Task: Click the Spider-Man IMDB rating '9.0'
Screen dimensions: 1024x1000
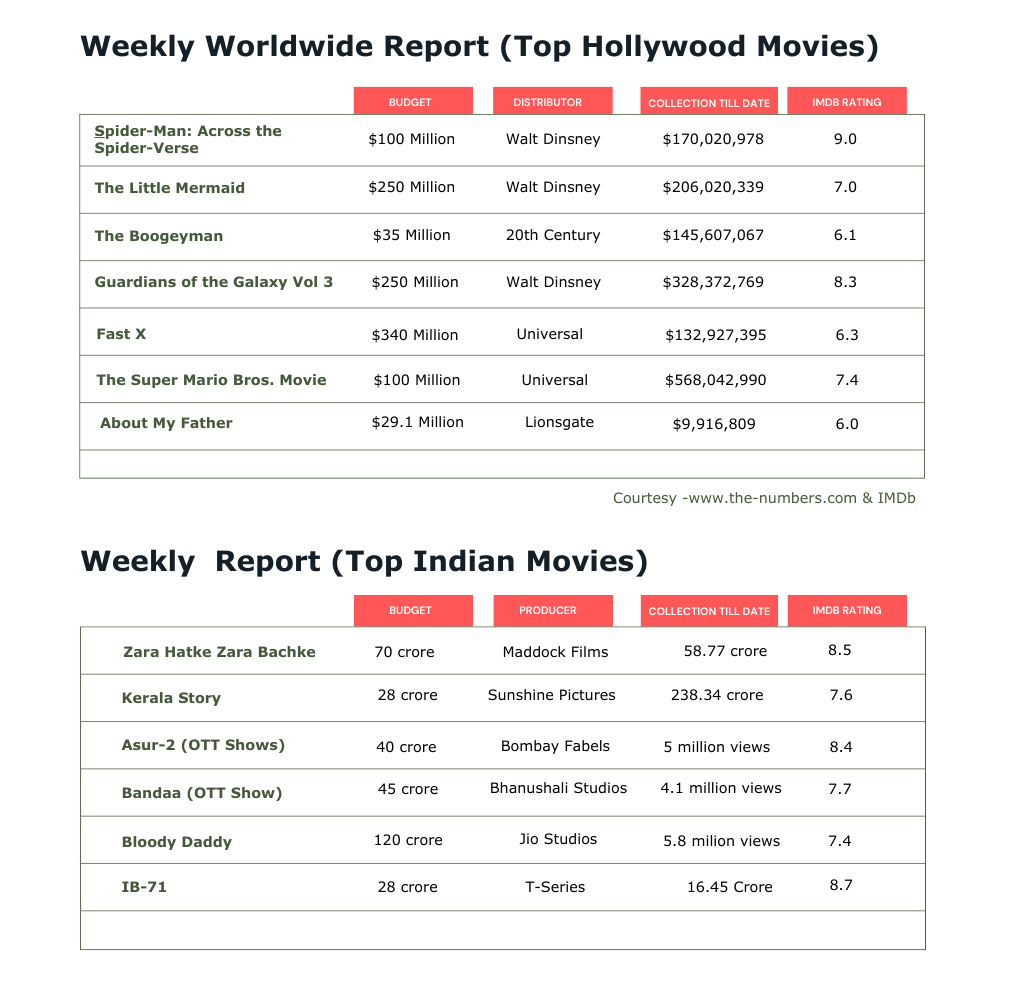Action: tap(845, 139)
